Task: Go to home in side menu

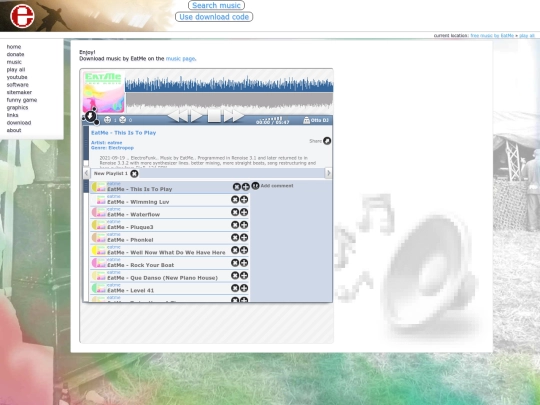Action: coord(14,47)
